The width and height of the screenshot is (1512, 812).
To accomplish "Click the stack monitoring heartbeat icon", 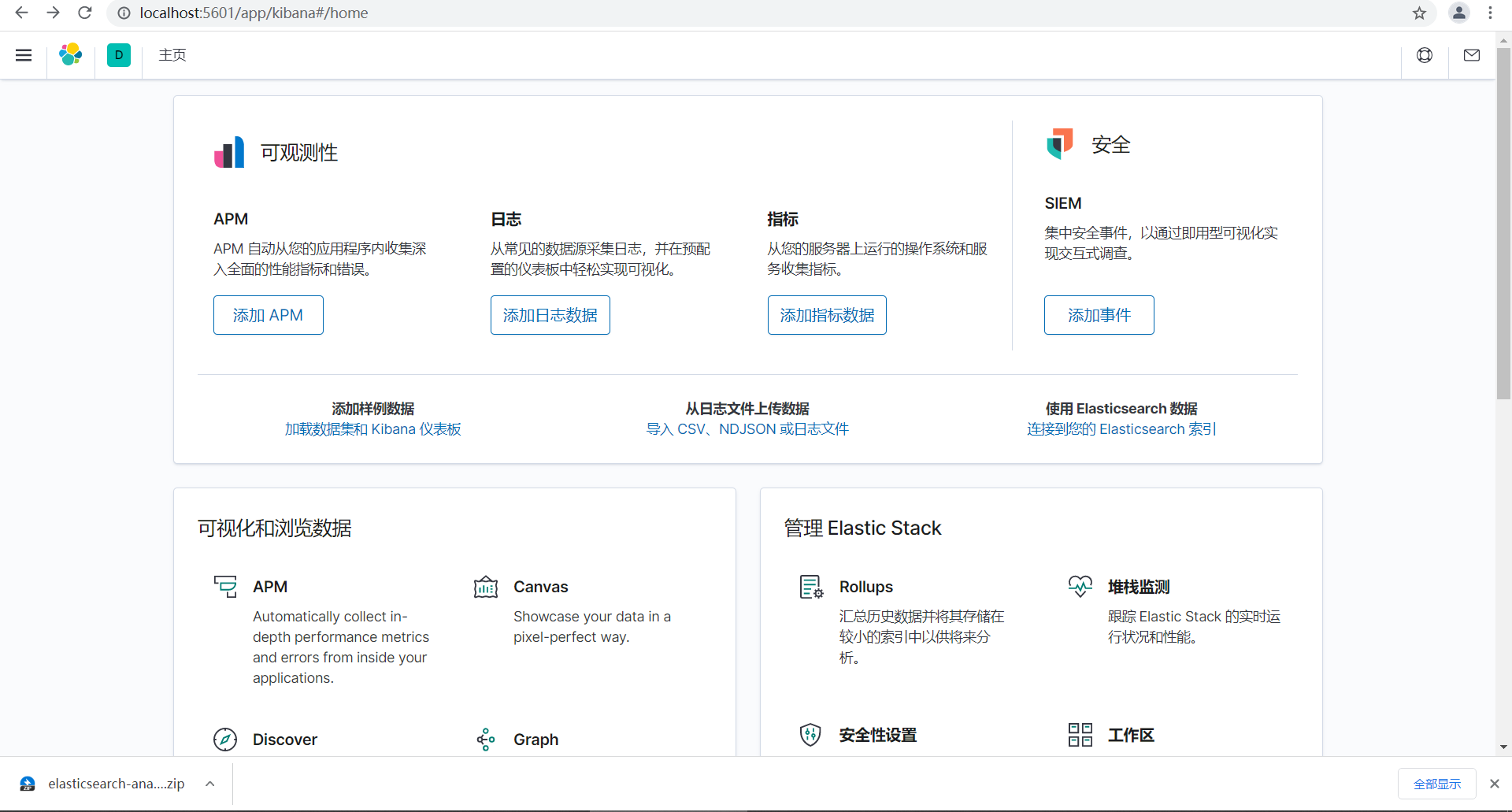I will click(x=1080, y=587).
